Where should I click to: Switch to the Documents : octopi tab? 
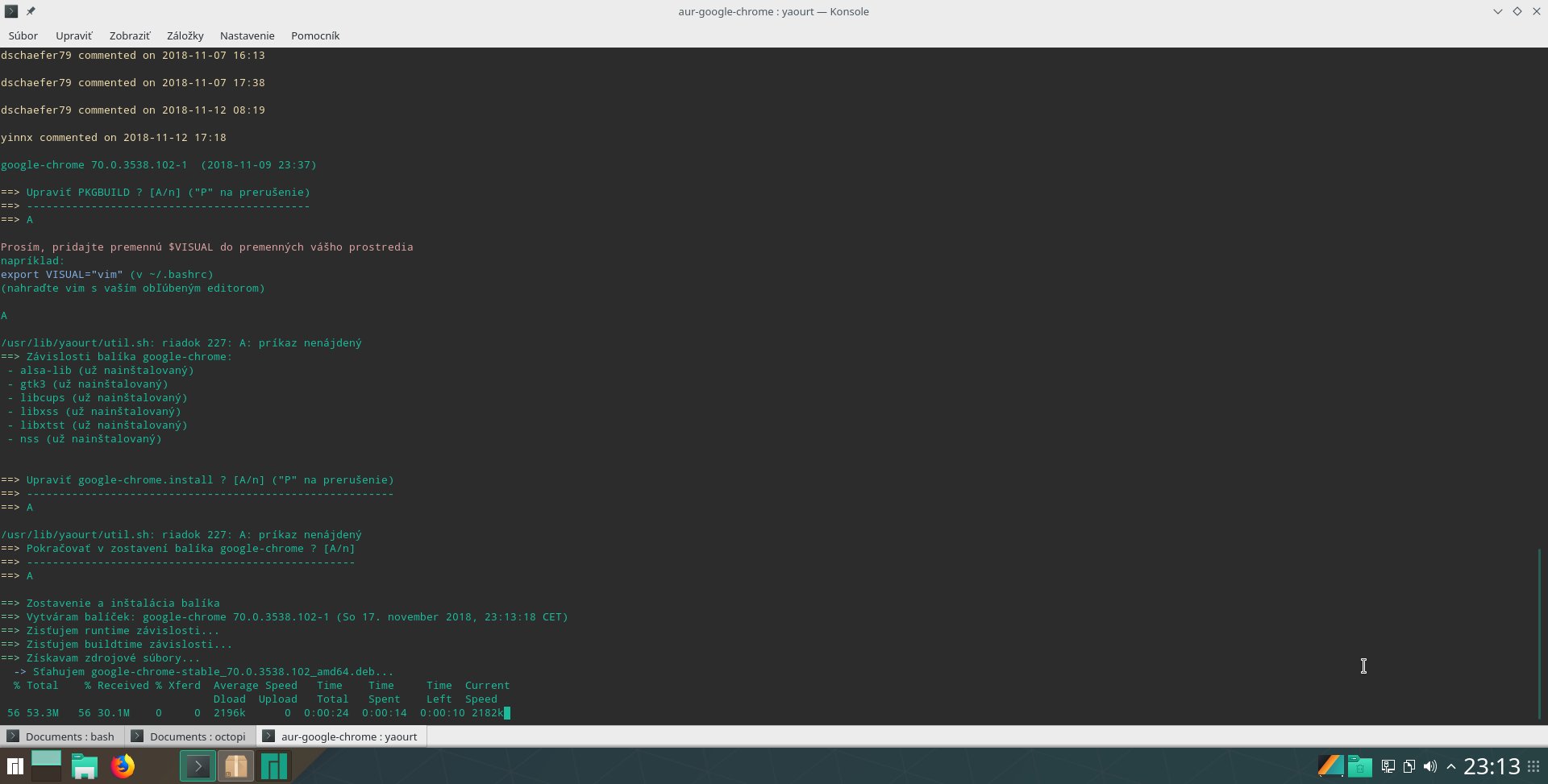(x=189, y=736)
